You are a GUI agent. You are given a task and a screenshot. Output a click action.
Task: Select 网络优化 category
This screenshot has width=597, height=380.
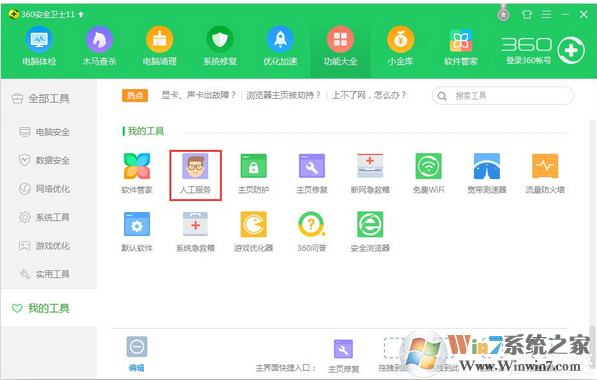pos(49,189)
